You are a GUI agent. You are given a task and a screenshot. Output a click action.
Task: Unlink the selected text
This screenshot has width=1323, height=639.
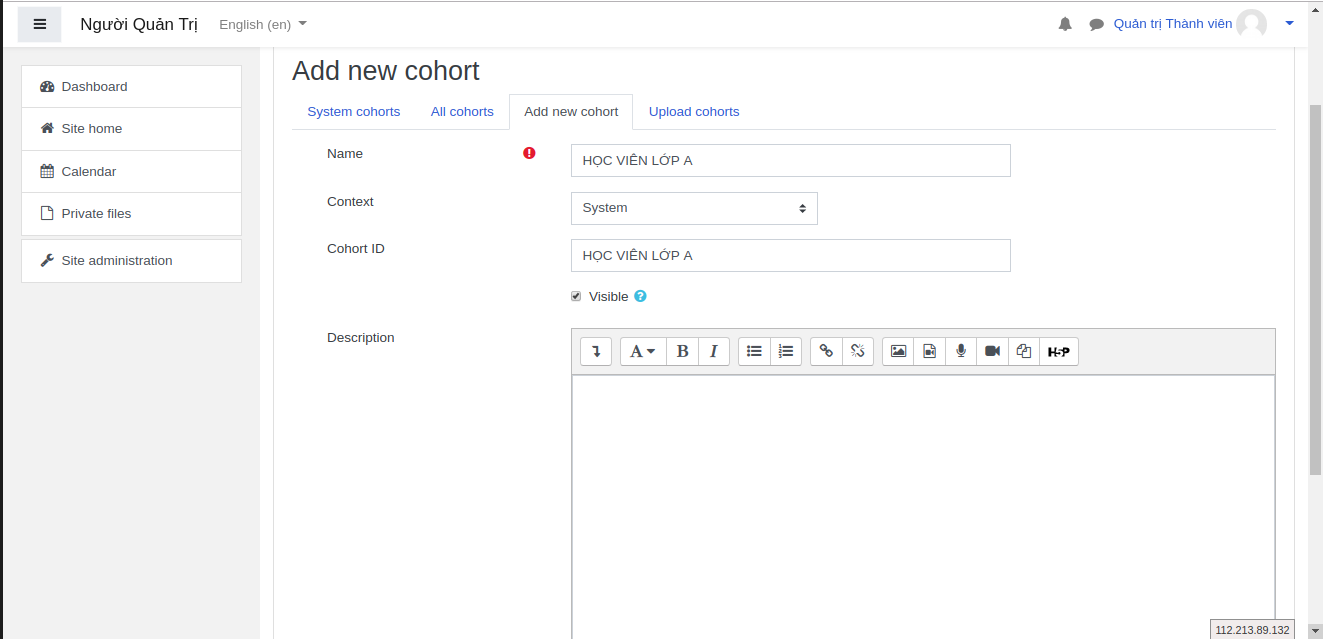point(858,351)
